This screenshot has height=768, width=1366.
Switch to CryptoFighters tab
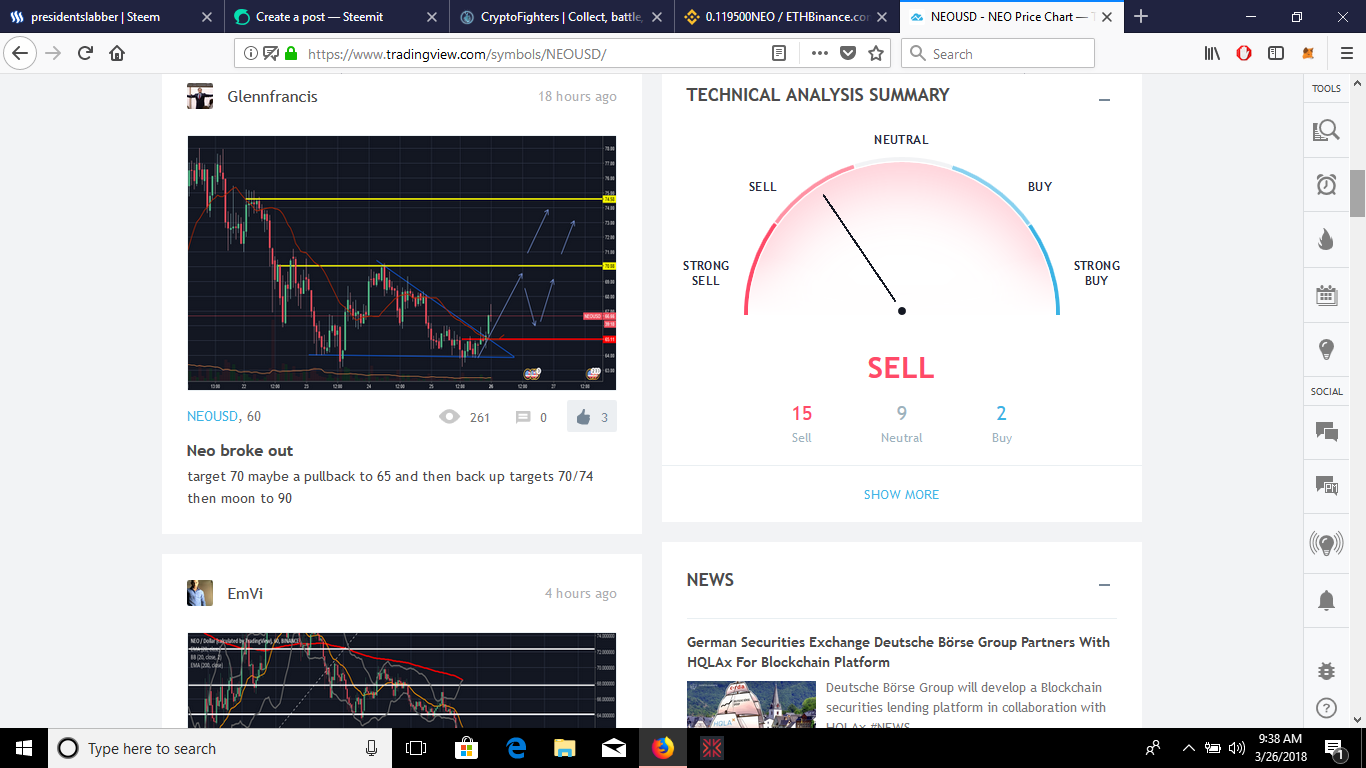click(x=561, y=17)
